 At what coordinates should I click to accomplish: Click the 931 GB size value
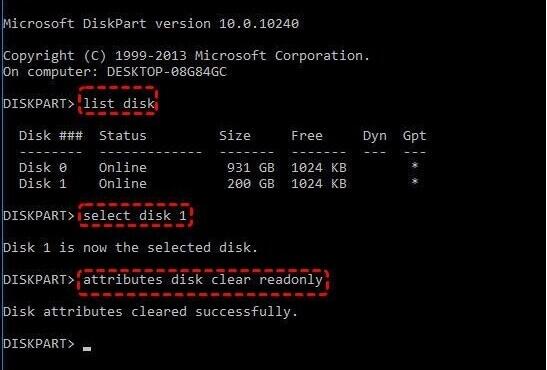[251, 167]
